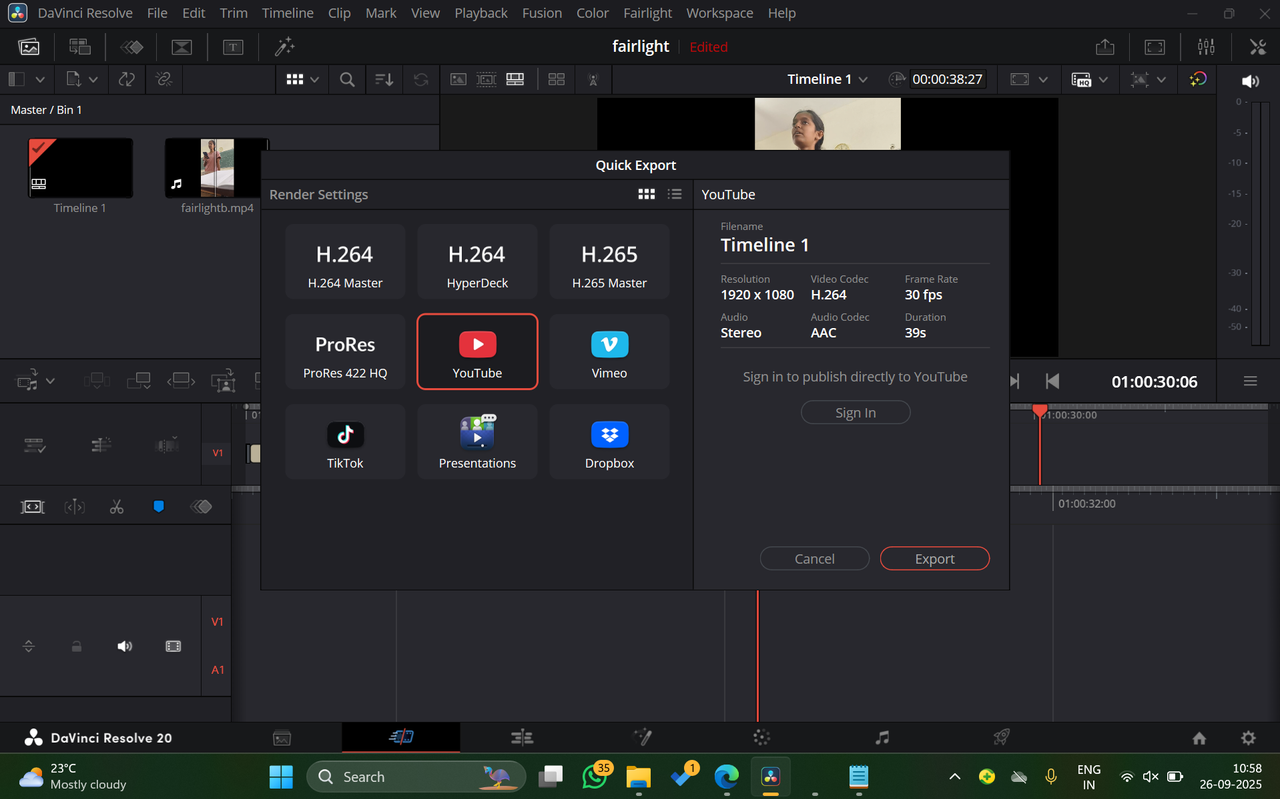Click the Full Screen viewer icon
This screenshot has width=1280, height=799.
(x=1154, y=47)
